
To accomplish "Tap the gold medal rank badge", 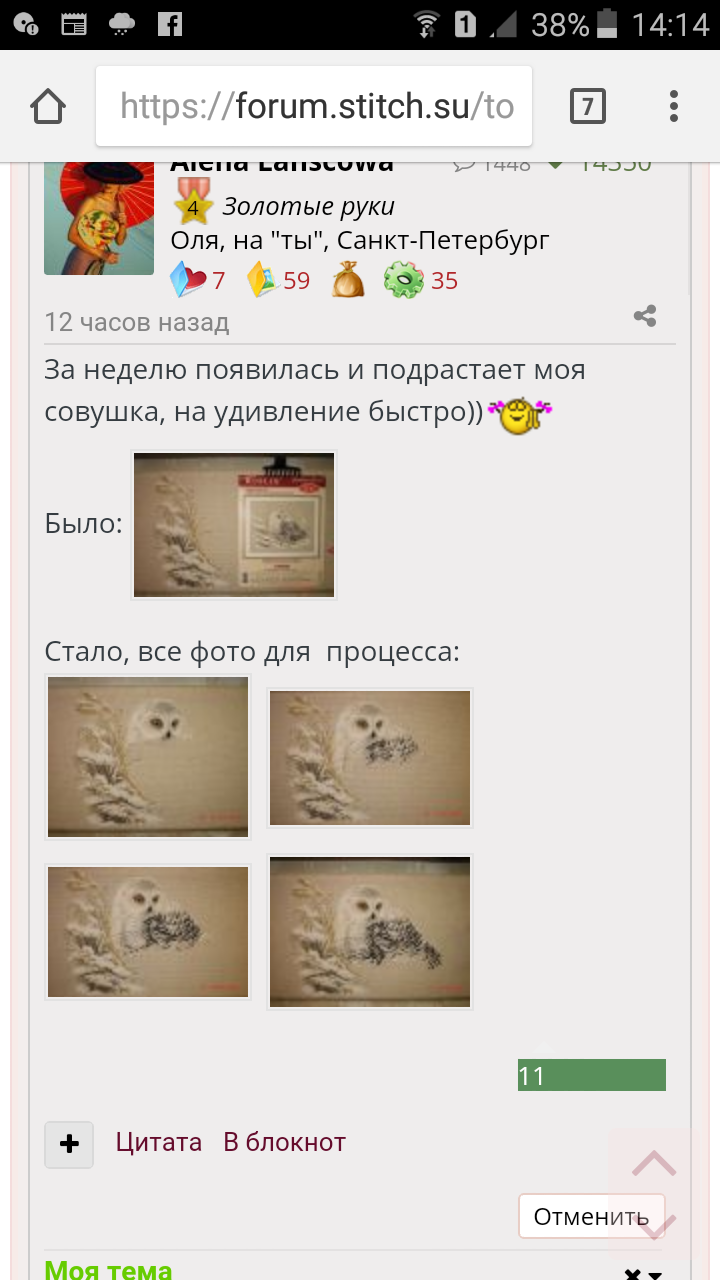I will pos(193,202).
